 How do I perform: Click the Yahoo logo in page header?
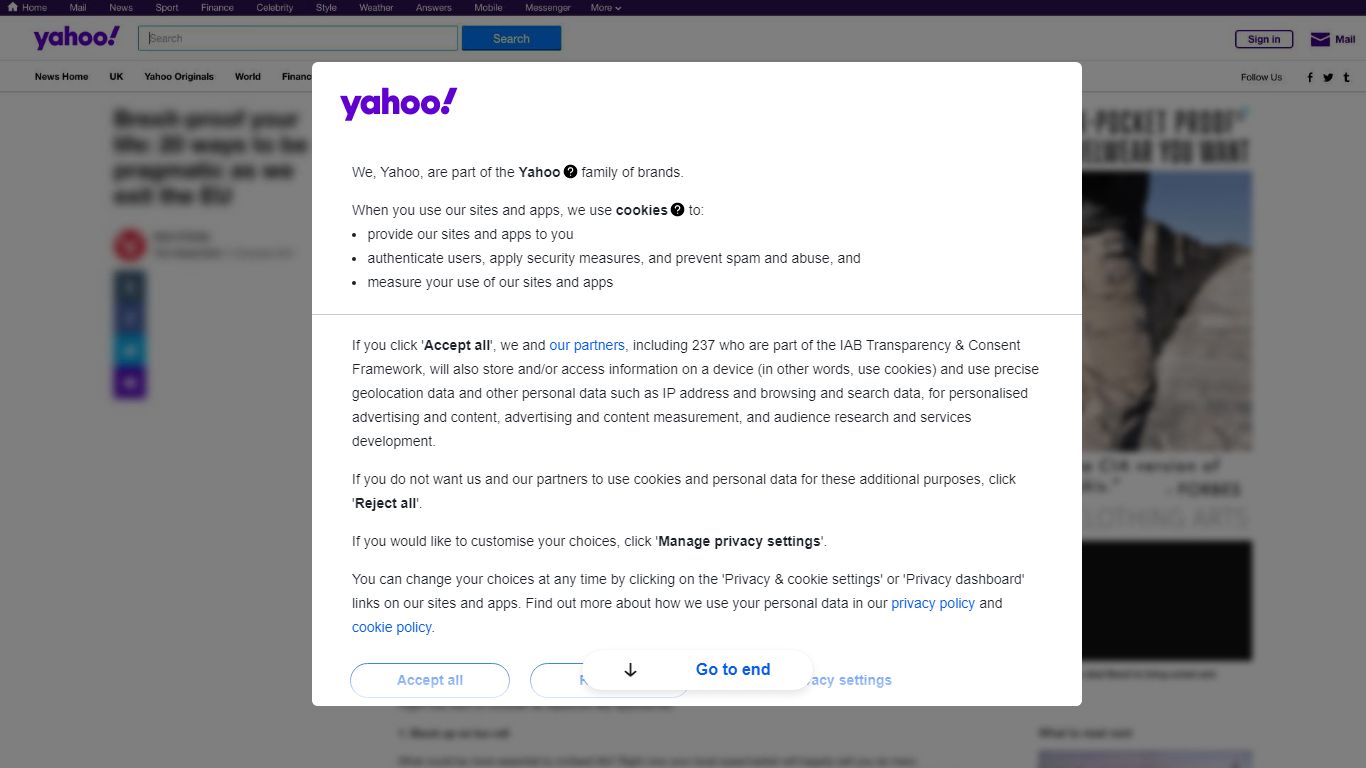point(76,38)
